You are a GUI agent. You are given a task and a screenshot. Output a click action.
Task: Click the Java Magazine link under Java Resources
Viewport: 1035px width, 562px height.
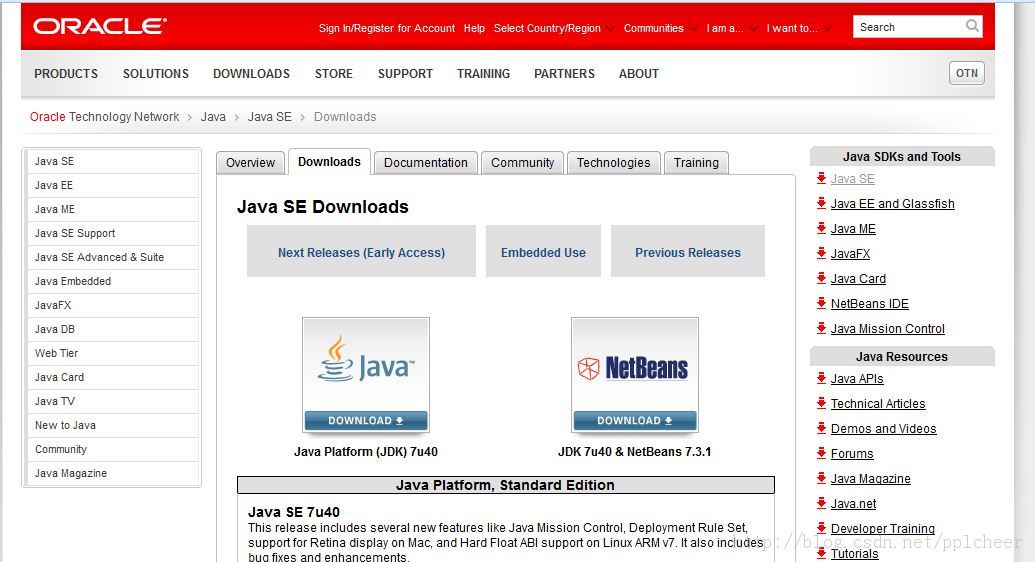point(871,479)
